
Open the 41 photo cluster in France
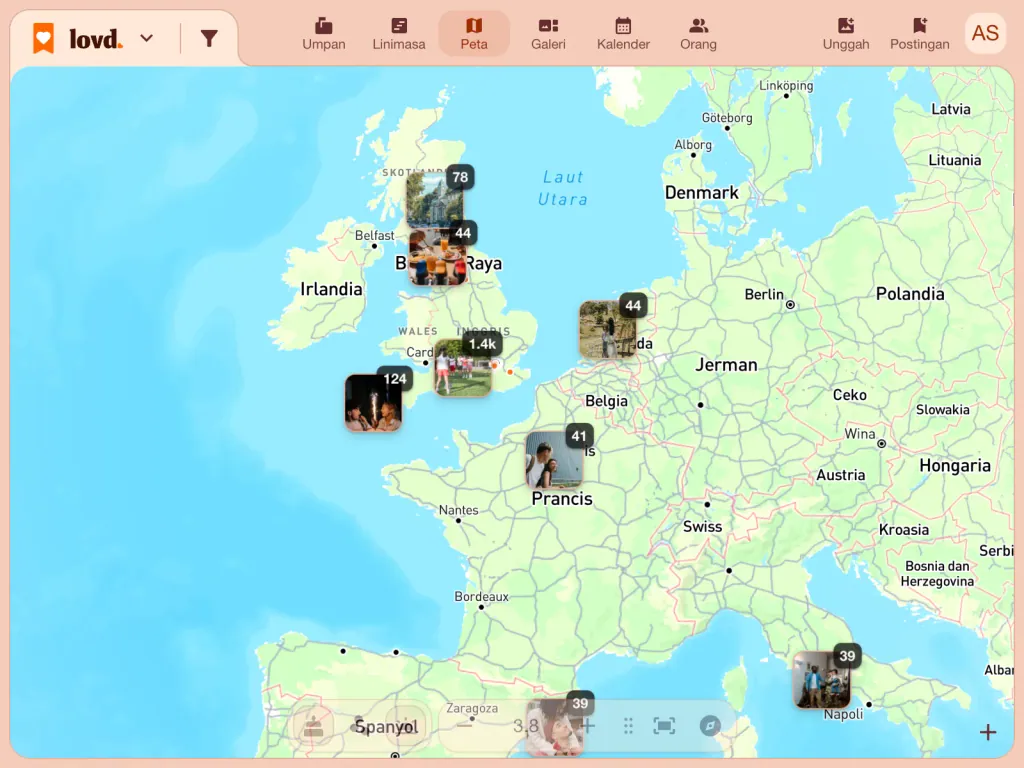pyautogui.click(x=554, y=460)
